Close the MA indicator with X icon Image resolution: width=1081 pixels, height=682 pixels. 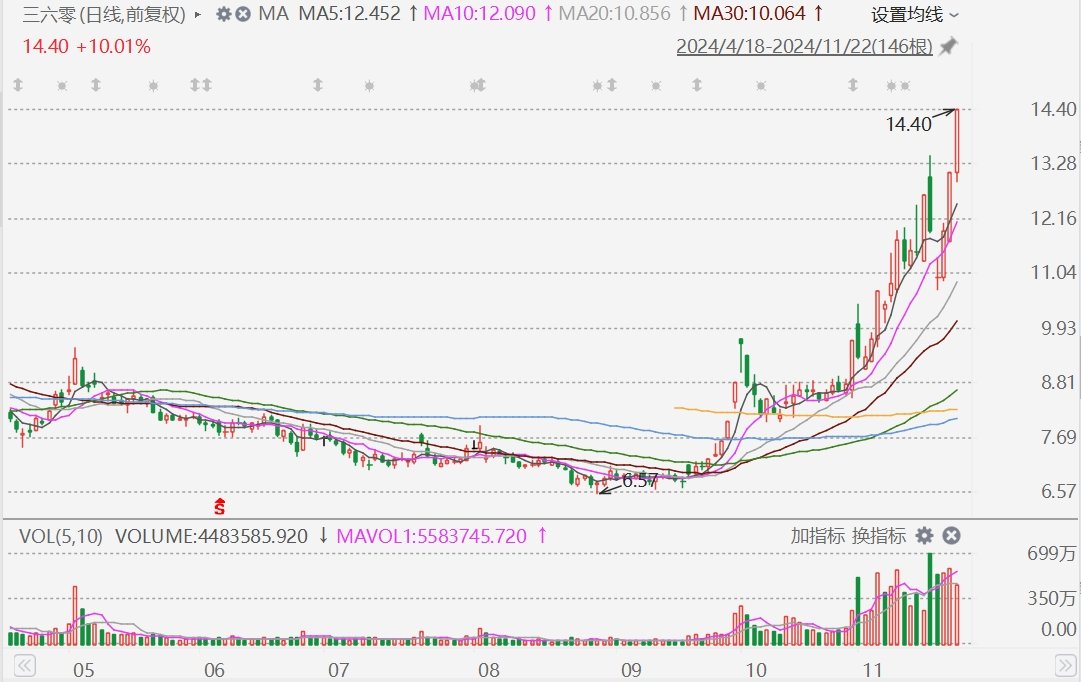click(x=243, y=14)
